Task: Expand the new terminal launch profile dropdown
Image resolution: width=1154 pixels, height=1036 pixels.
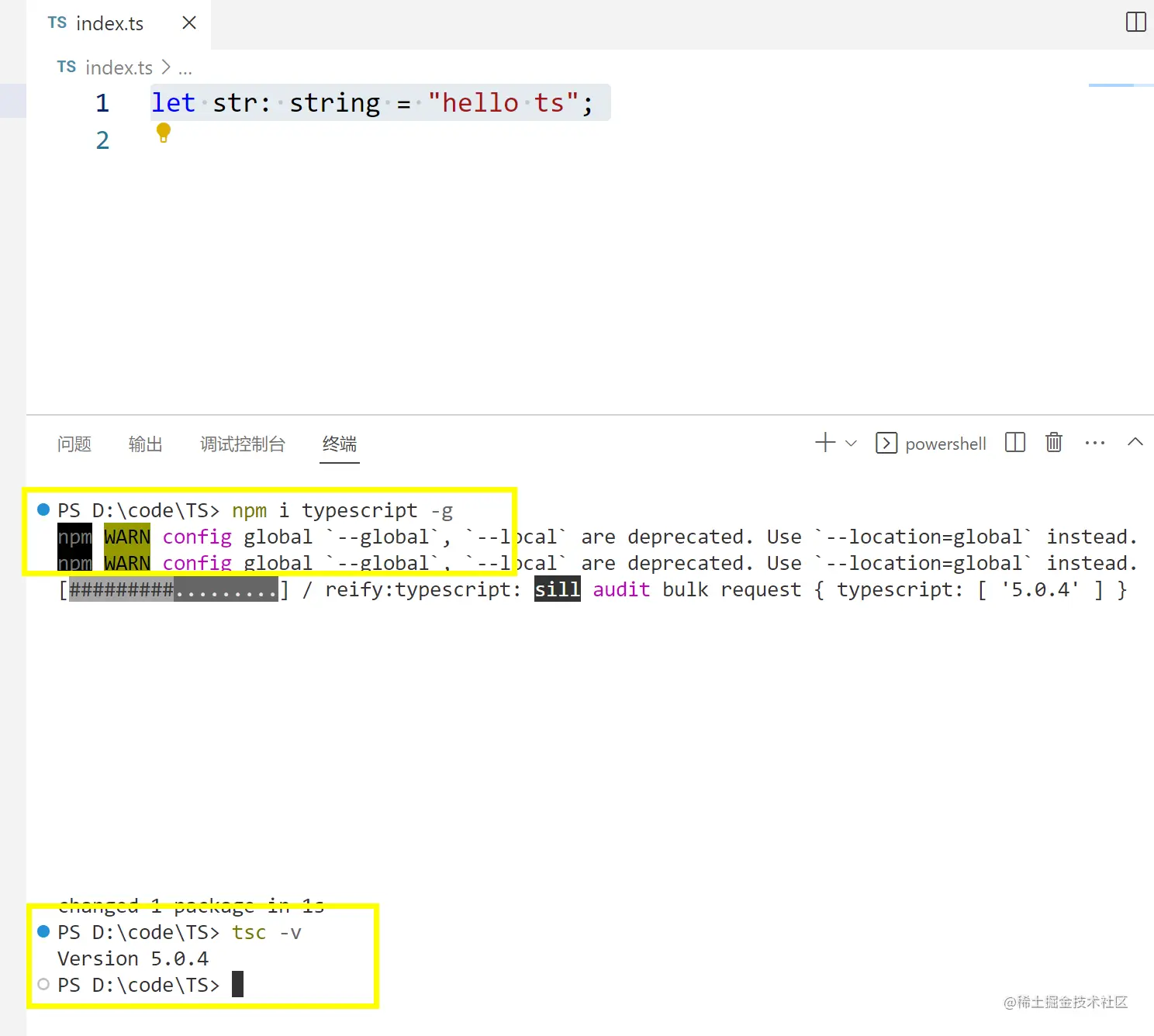Action: coord(851,444)
